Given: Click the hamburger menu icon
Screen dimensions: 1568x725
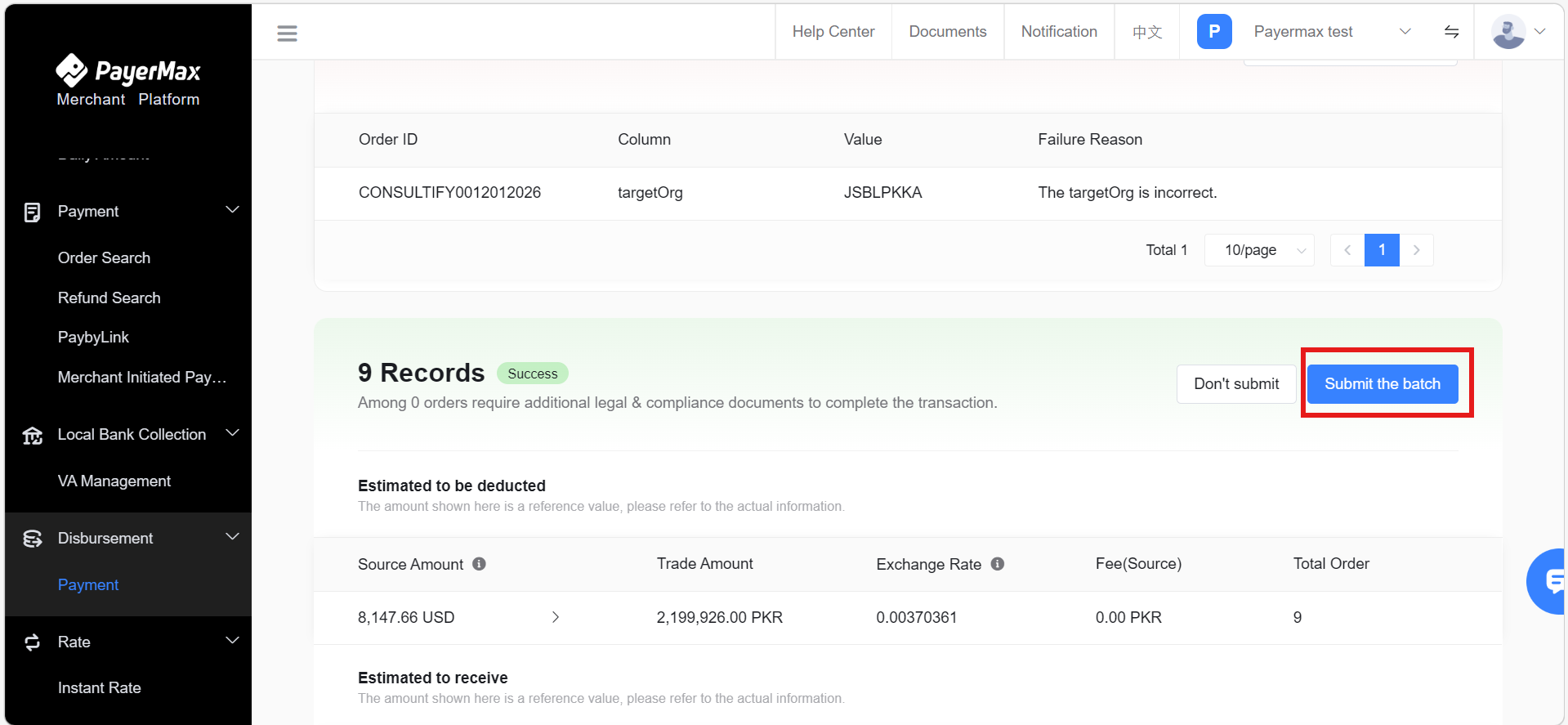Looking at the screenshot, I should point(287,33).
